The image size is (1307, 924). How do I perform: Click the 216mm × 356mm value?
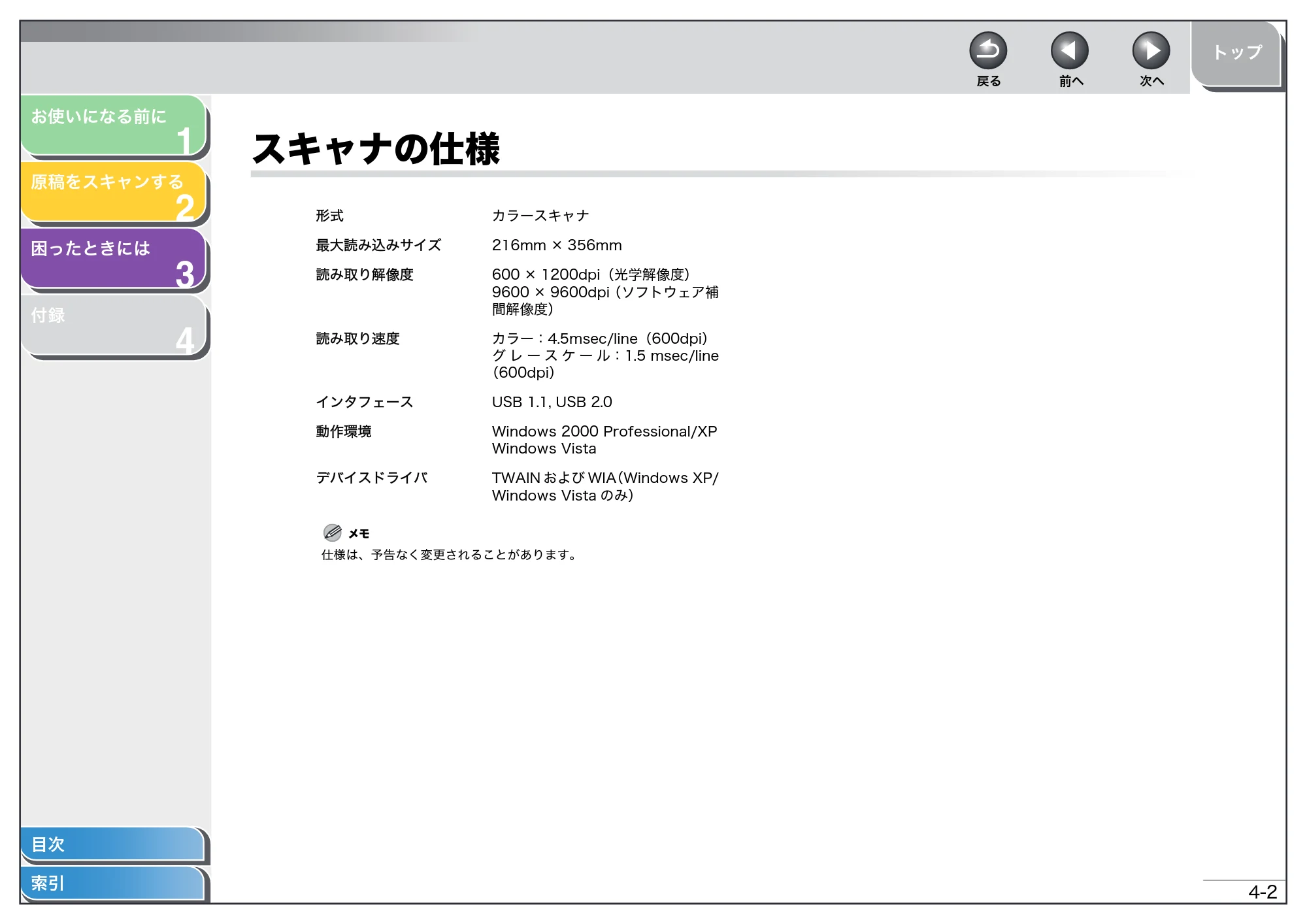click(x=557, y=245)
